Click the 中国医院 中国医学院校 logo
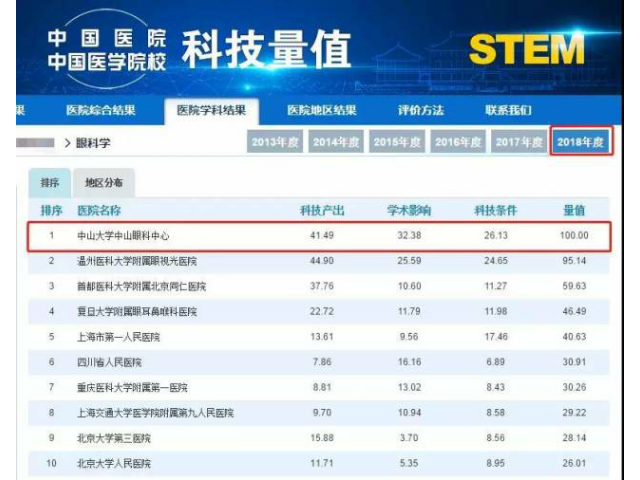The width and height of the screenshot is (640, 480). pyautogui.click(x=107, y=50)
